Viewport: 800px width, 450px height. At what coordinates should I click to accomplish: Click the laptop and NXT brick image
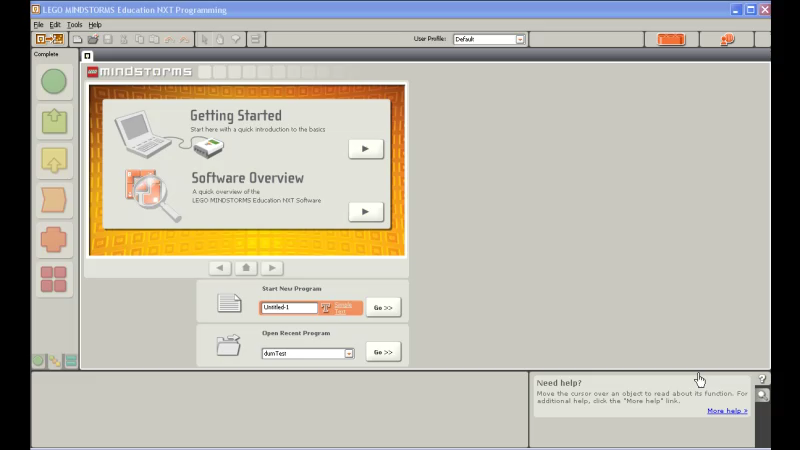point(169,135)
